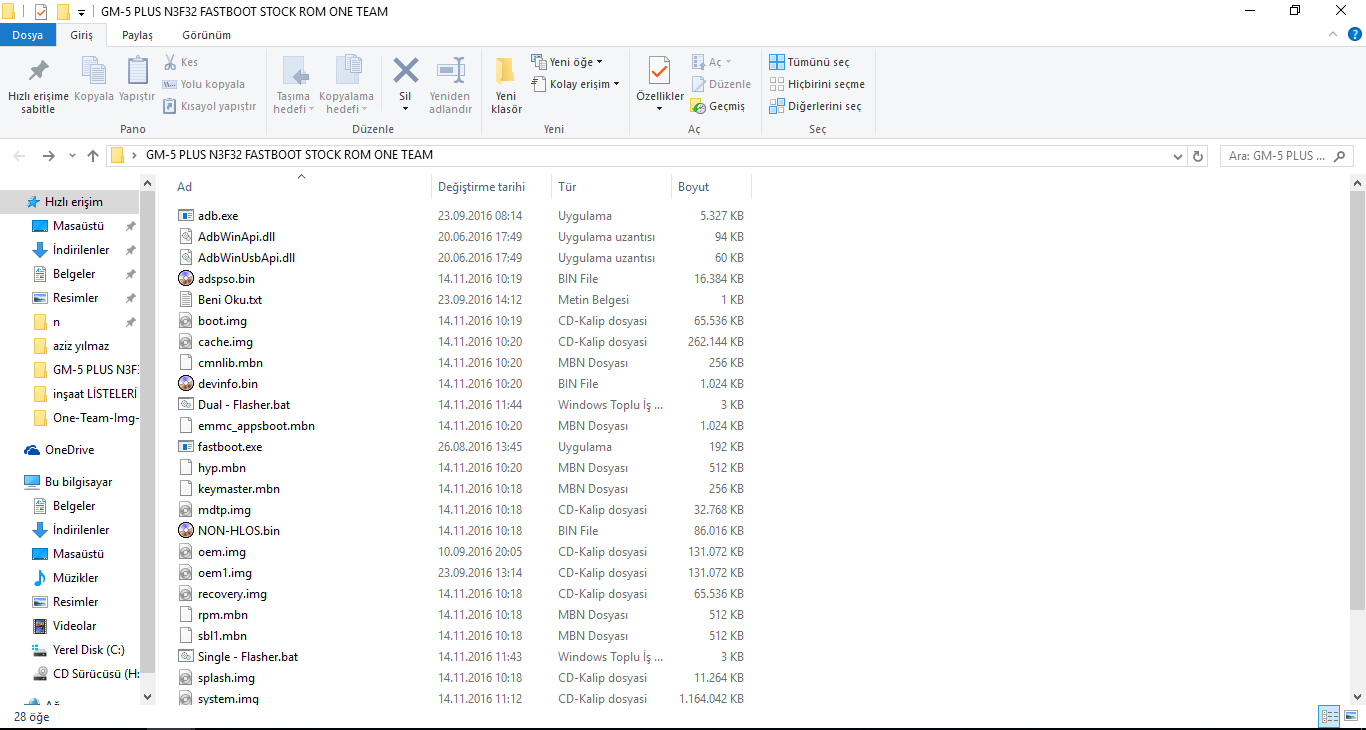Open the Dosya menu
Screen dimensions: 1366x730
(x=28, y=35)
